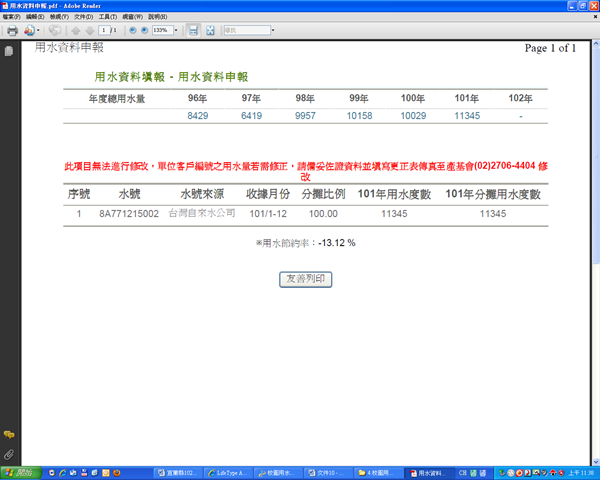Click the 用水資料 Adobe Reader taskbar button
Image resolution: width=600 pixels, height=480 pixels.
[x=429, y=473]
